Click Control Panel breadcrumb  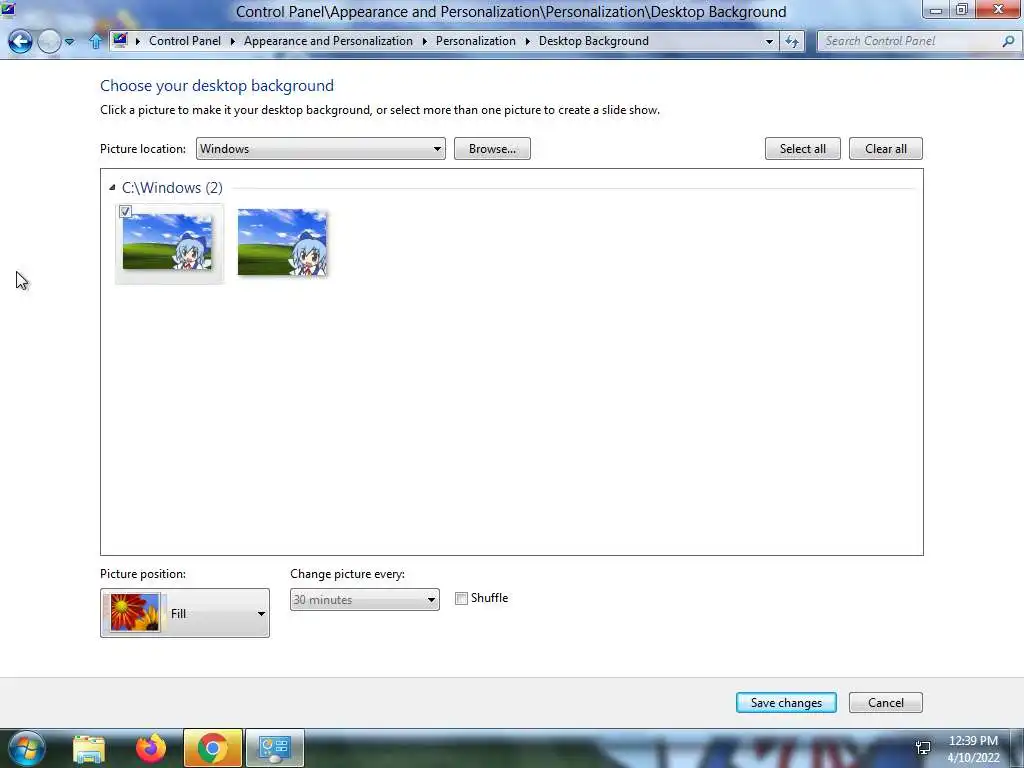pyautogui.click(x=185, y=40)
